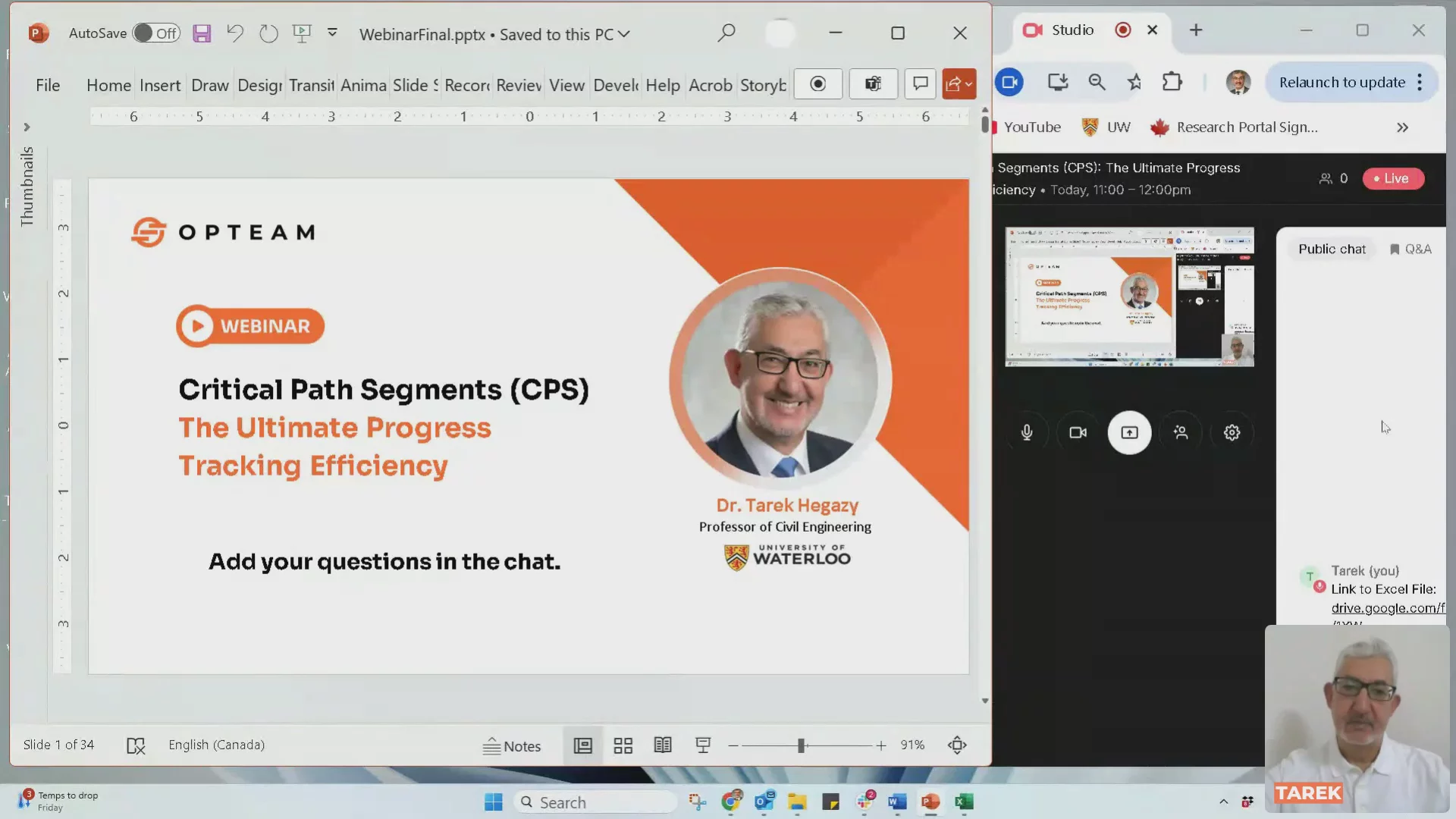
Task: Click the PowerPoint search magnifier
Action: point(726,33)
